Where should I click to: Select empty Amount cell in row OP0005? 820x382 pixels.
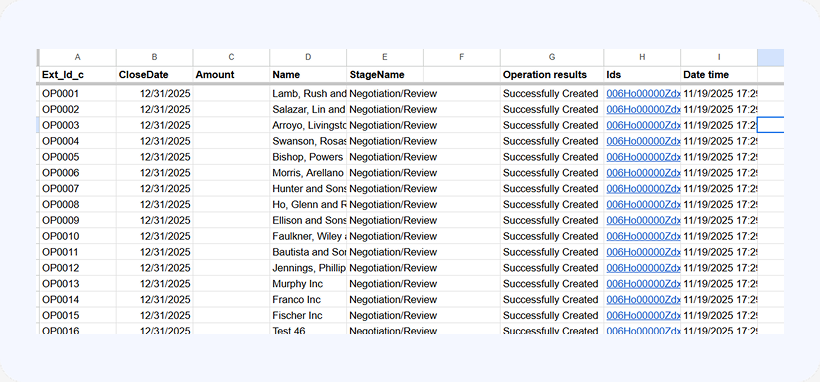coord(231,157)
